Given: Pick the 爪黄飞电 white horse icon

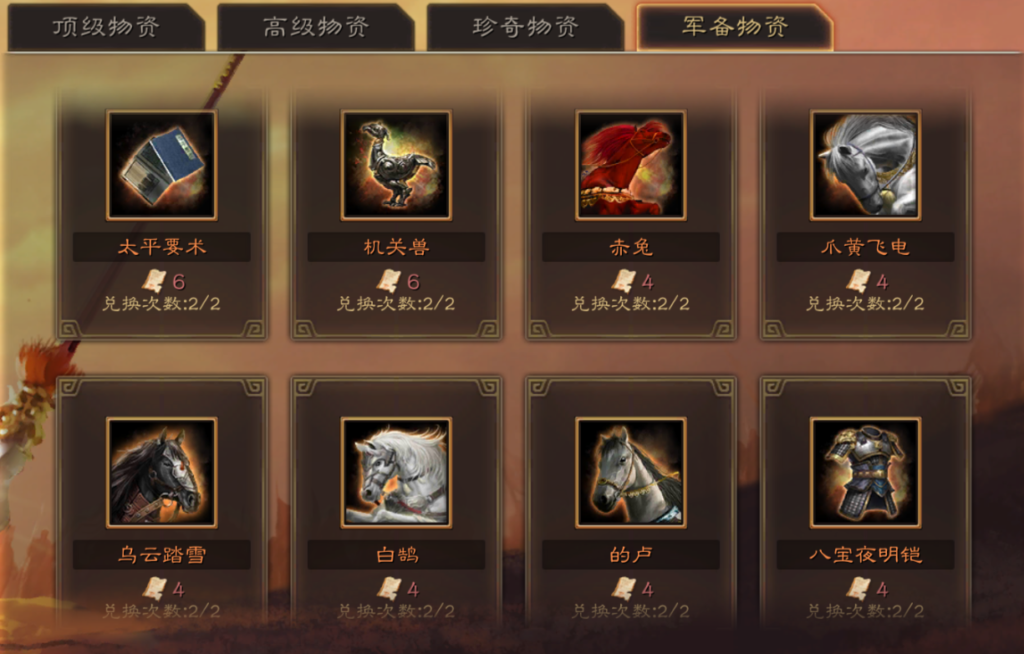Looking at the screenshot, I should pyautogui.click(x=865, y=165).
